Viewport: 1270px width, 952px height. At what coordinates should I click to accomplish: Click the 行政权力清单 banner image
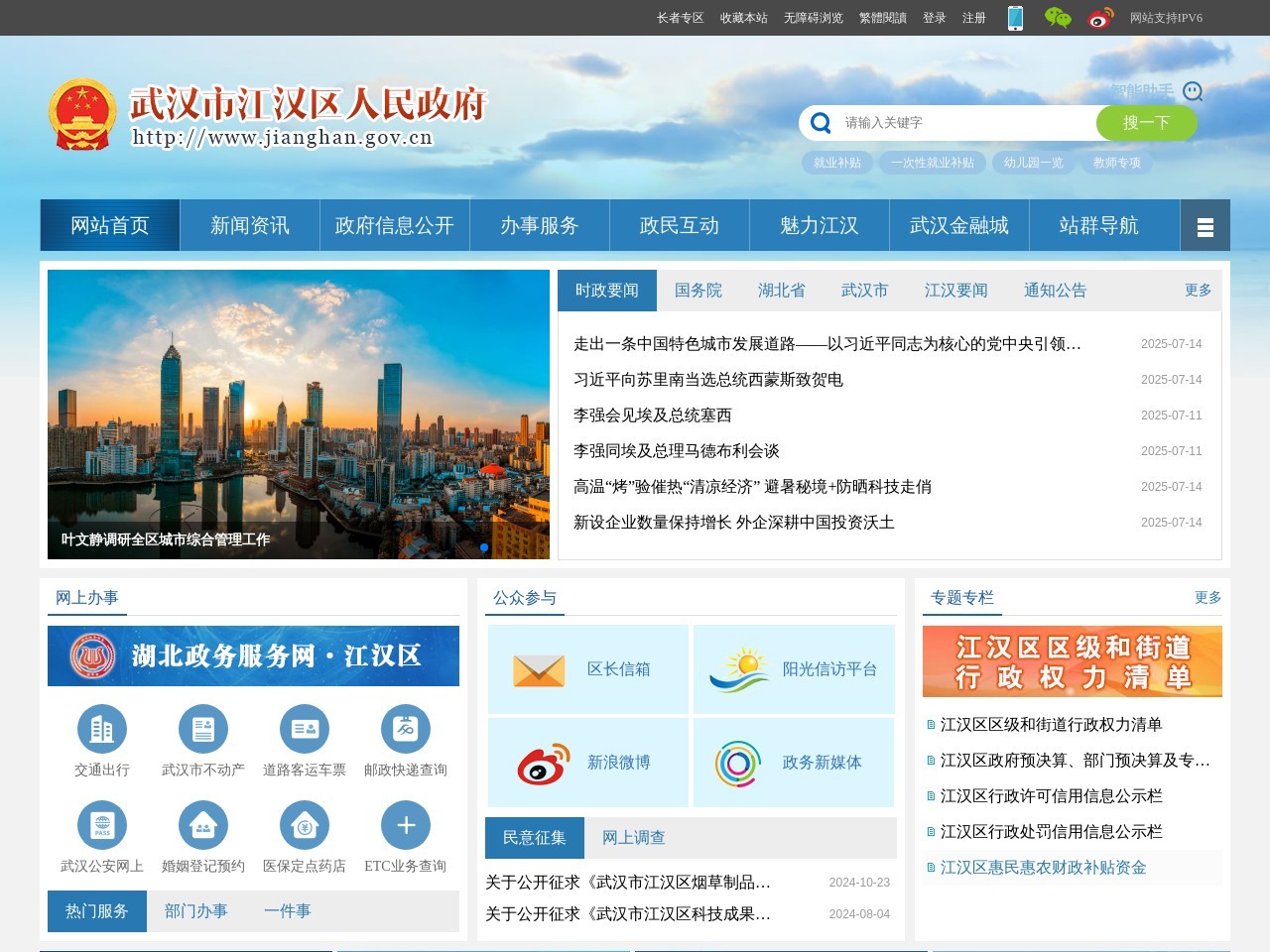(x=1073, y=661)
